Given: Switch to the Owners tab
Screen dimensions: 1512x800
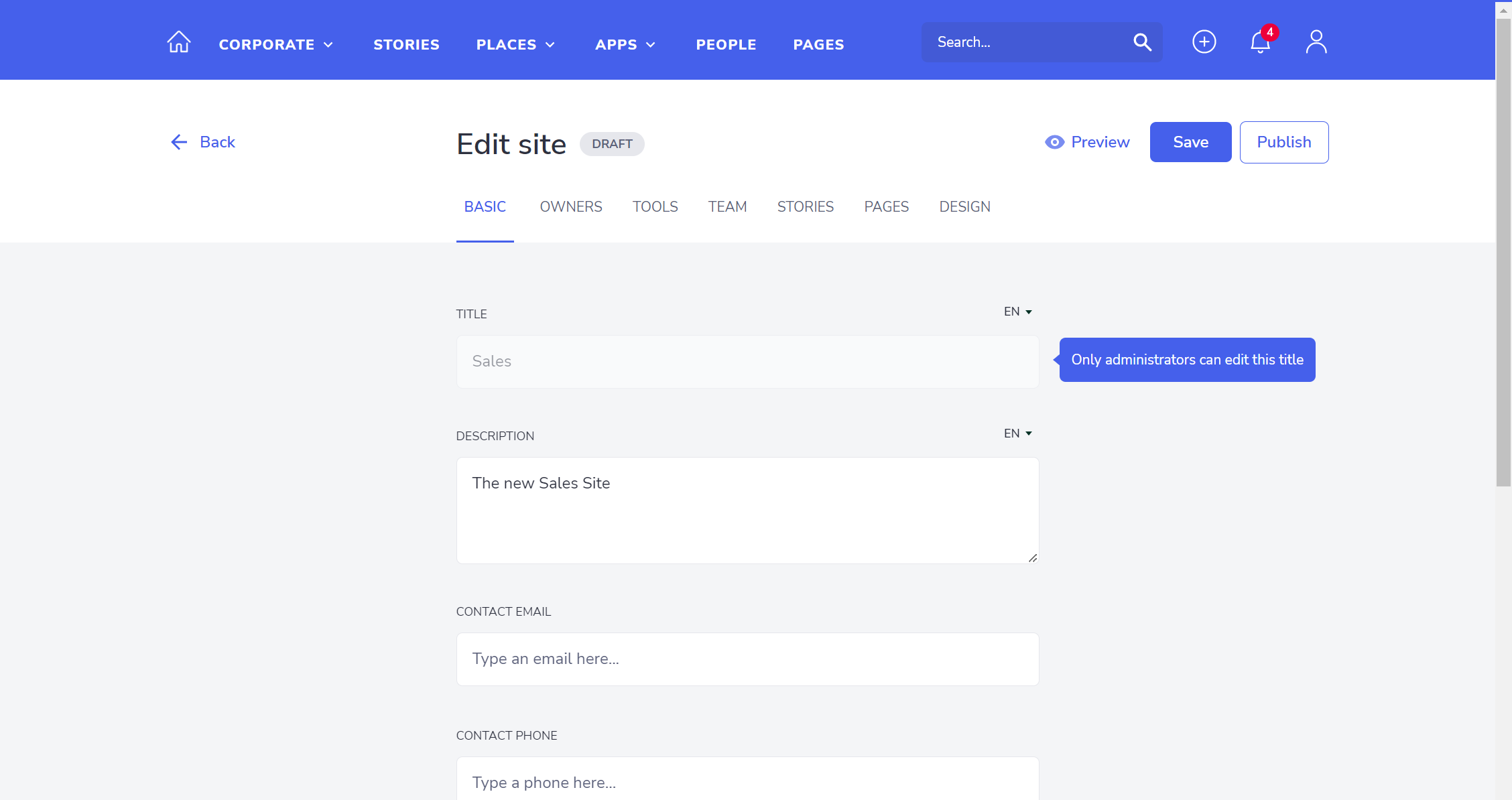Looking at the screenshot, I should tap(571, 207).
